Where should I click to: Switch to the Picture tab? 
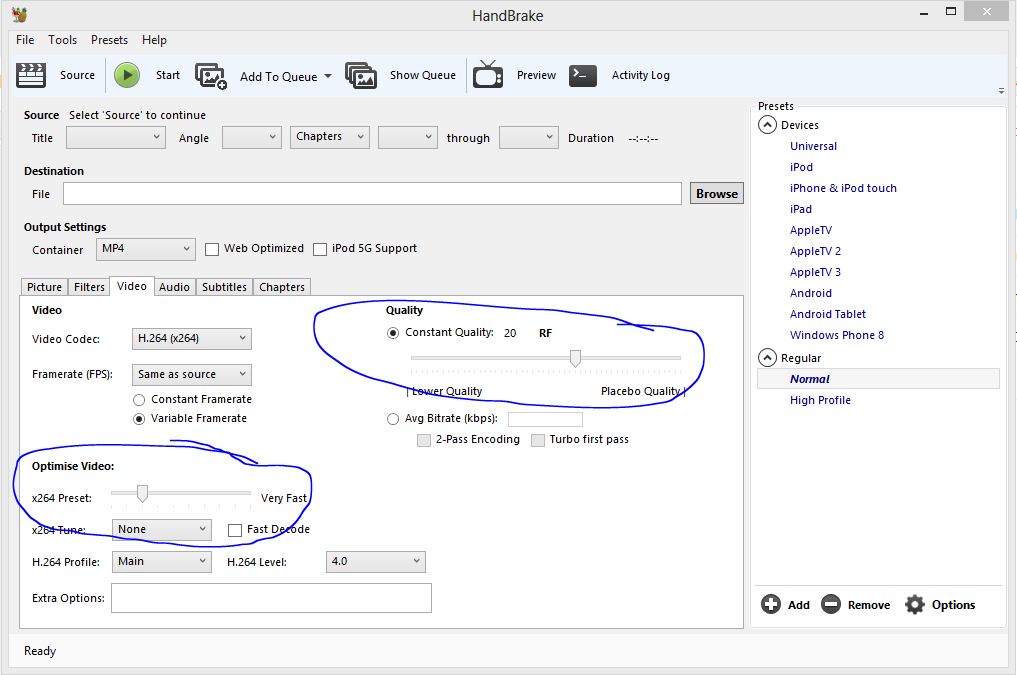coord(44,287)
